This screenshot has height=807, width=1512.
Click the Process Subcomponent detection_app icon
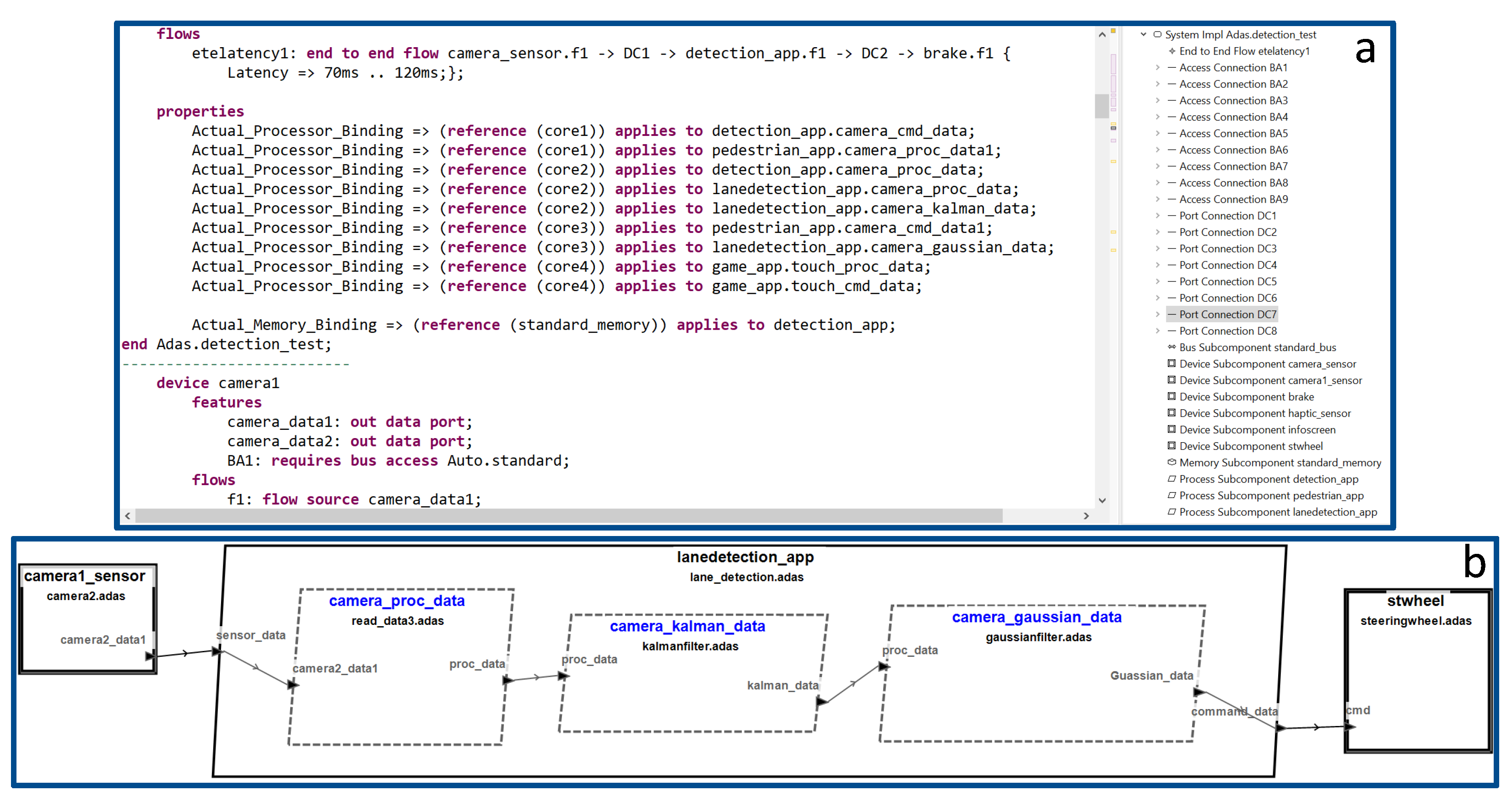pyautogui.click(x=1172, y=479)
